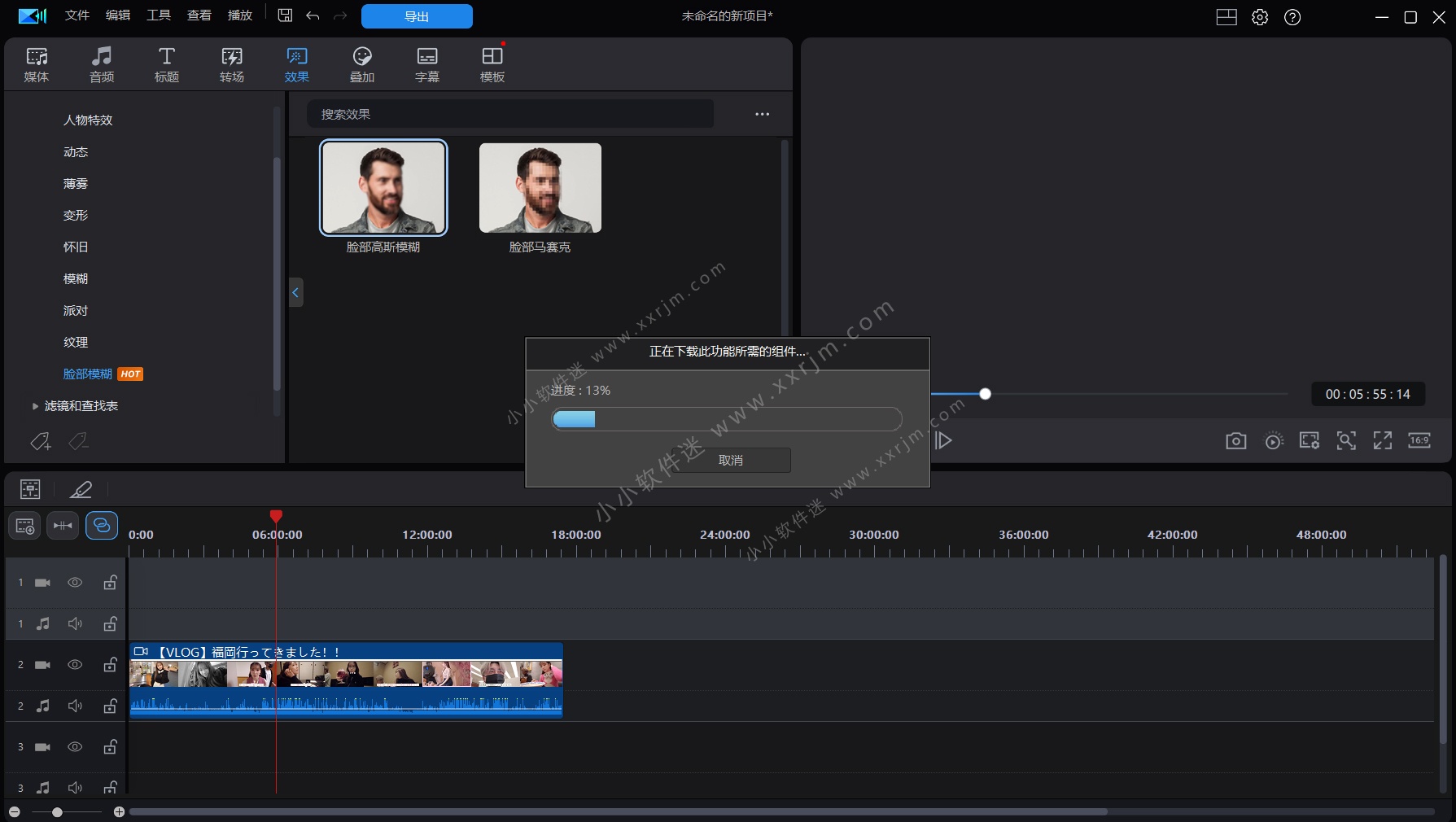
Task: Hide video track 2 with the eye toggle
Action: pos(75,665)
